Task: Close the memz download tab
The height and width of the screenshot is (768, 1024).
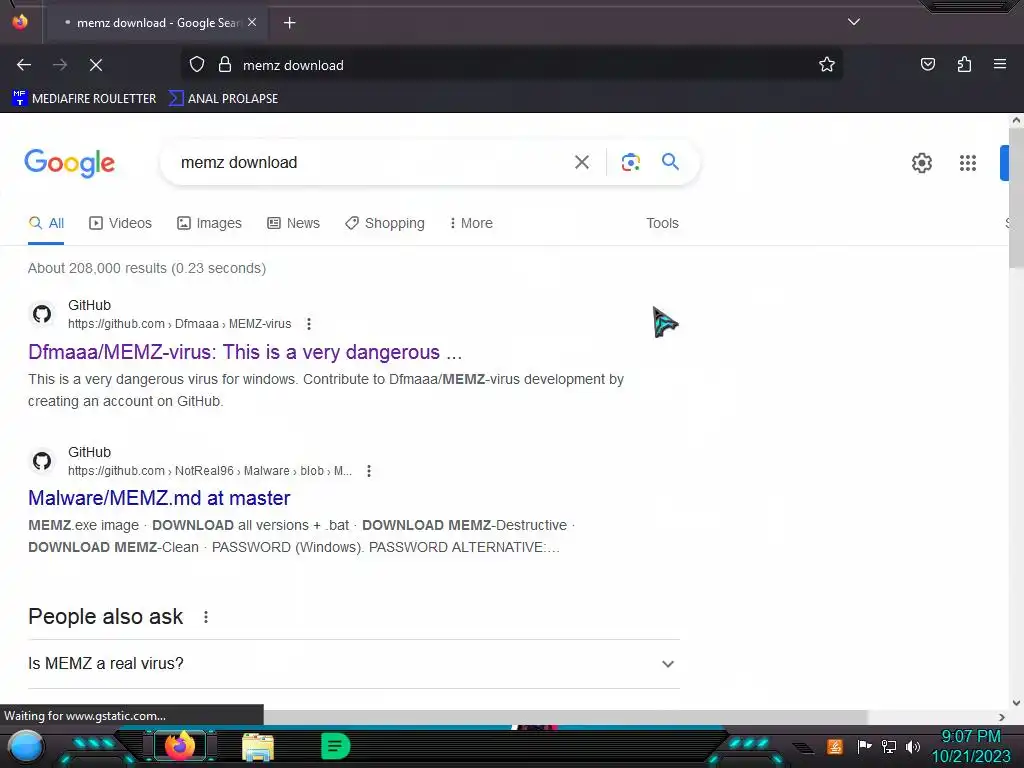Action: [x=252, y=22]
